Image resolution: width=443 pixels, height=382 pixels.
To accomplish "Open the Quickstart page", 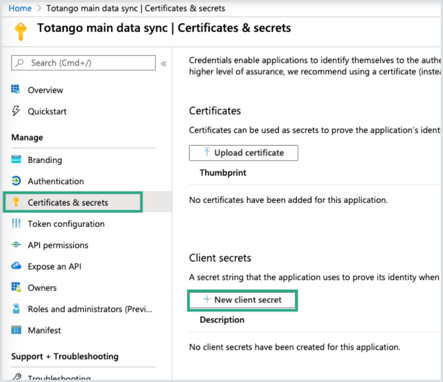I will click(x=47, y=111).
